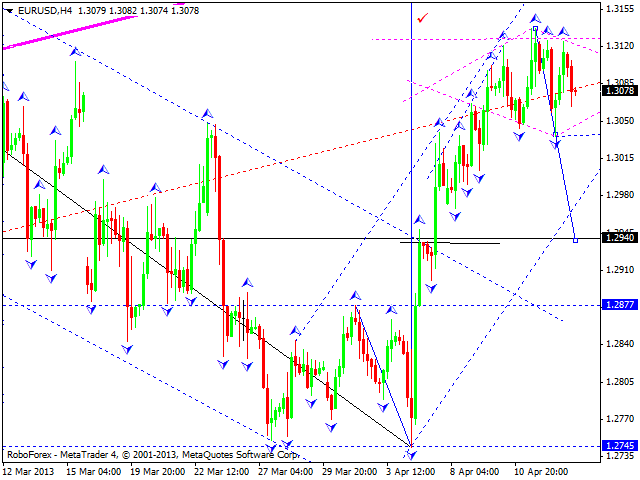This screenshot has height=480, width=640.
Task: Select the highest up-fractal arrow near 1.3120
Action: click(536, 19)
